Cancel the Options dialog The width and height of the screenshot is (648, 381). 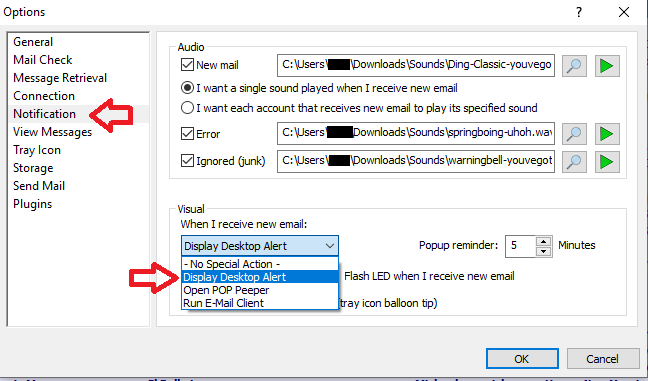pos(603,358)
